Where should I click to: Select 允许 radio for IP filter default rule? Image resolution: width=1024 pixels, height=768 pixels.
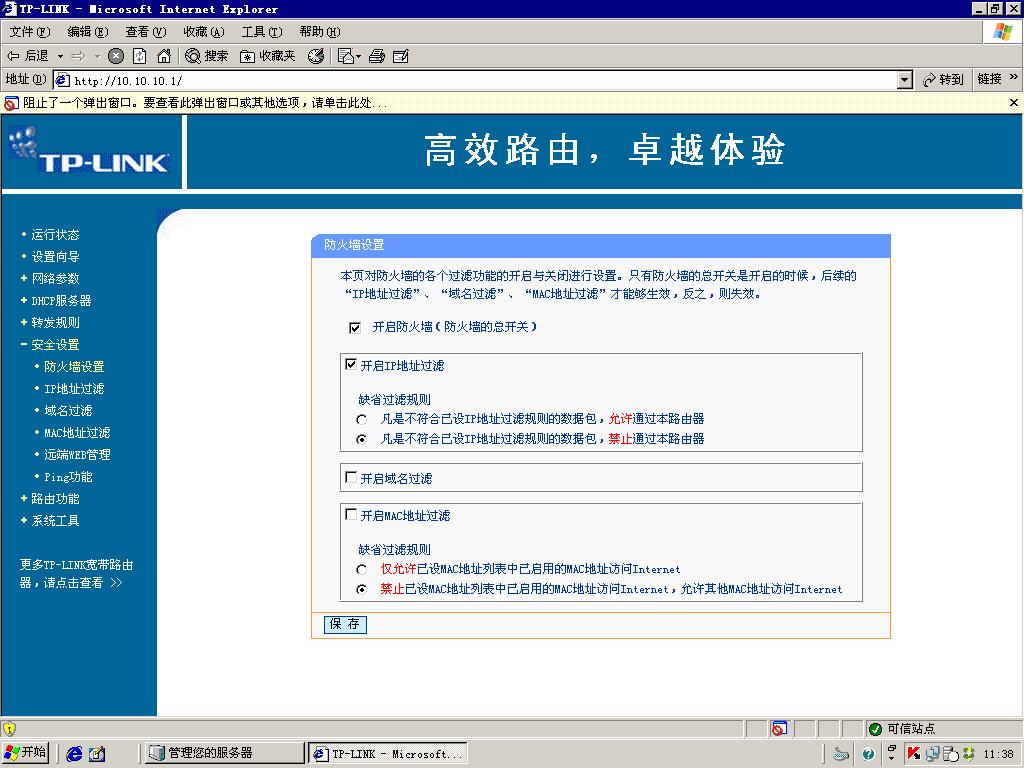click(x=362, y=419)
